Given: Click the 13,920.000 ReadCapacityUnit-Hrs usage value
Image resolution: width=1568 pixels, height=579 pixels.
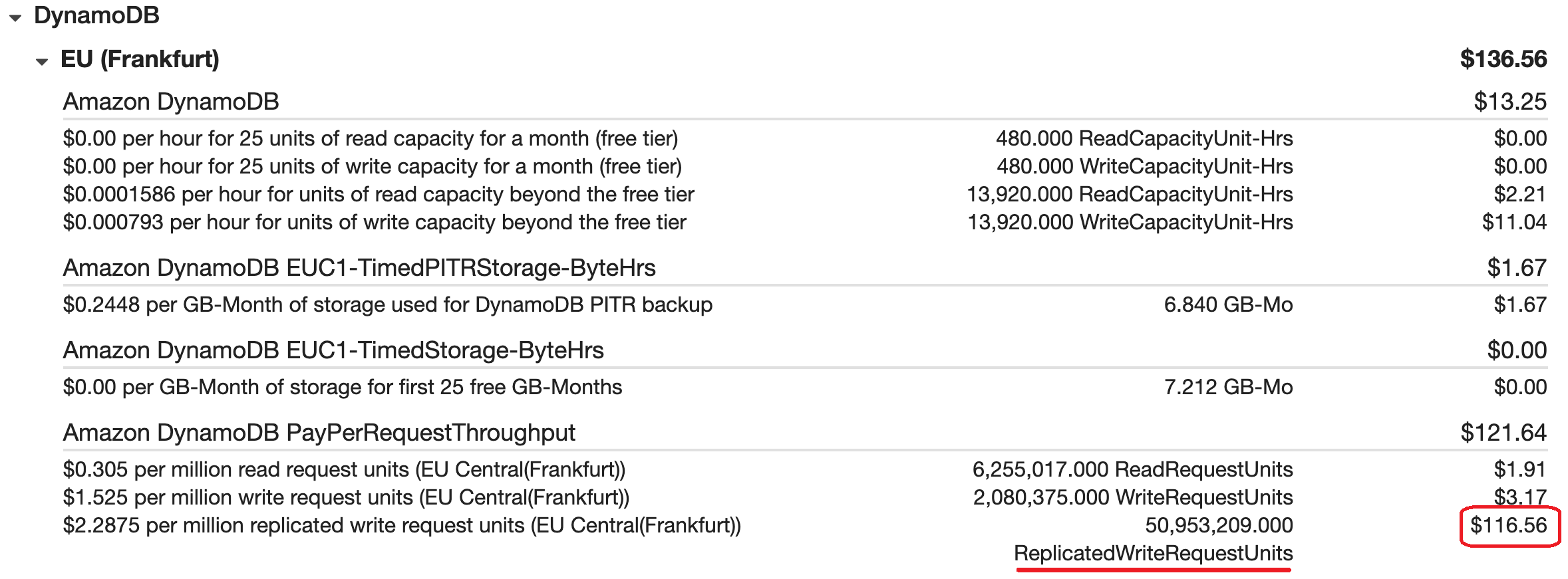Looking at the screenshot, I should pyautogui.click(x=1130, y=194).
